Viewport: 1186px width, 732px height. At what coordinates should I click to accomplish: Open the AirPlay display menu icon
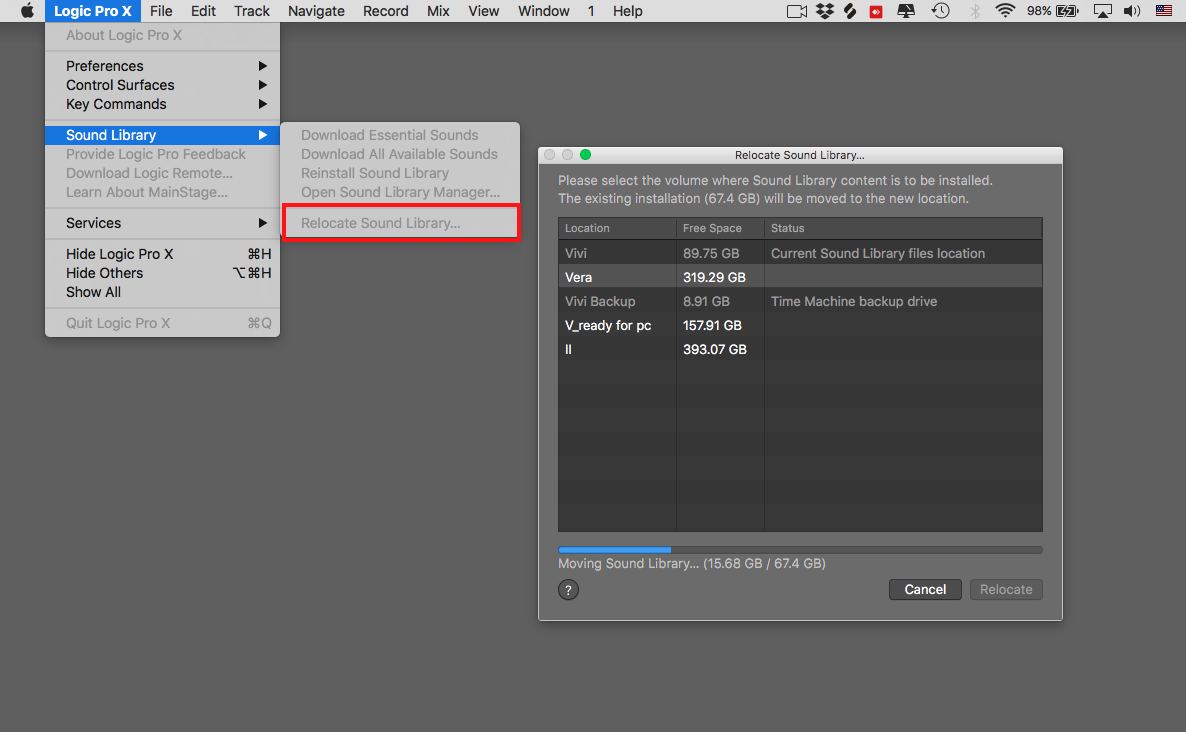(1103, 11)
